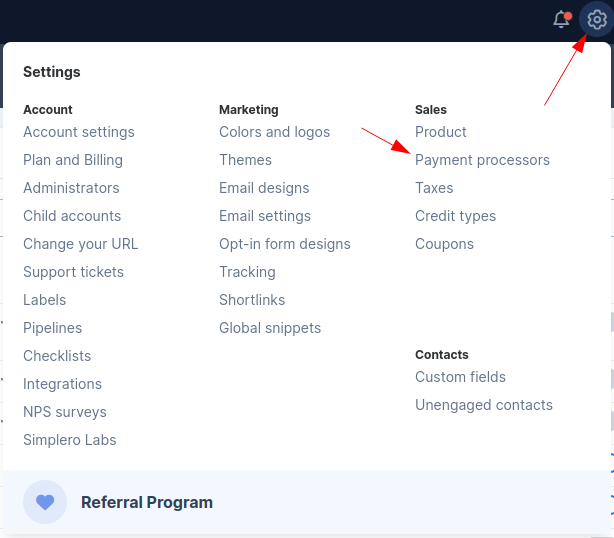Click the settings gear icon

tap(596, 19)
